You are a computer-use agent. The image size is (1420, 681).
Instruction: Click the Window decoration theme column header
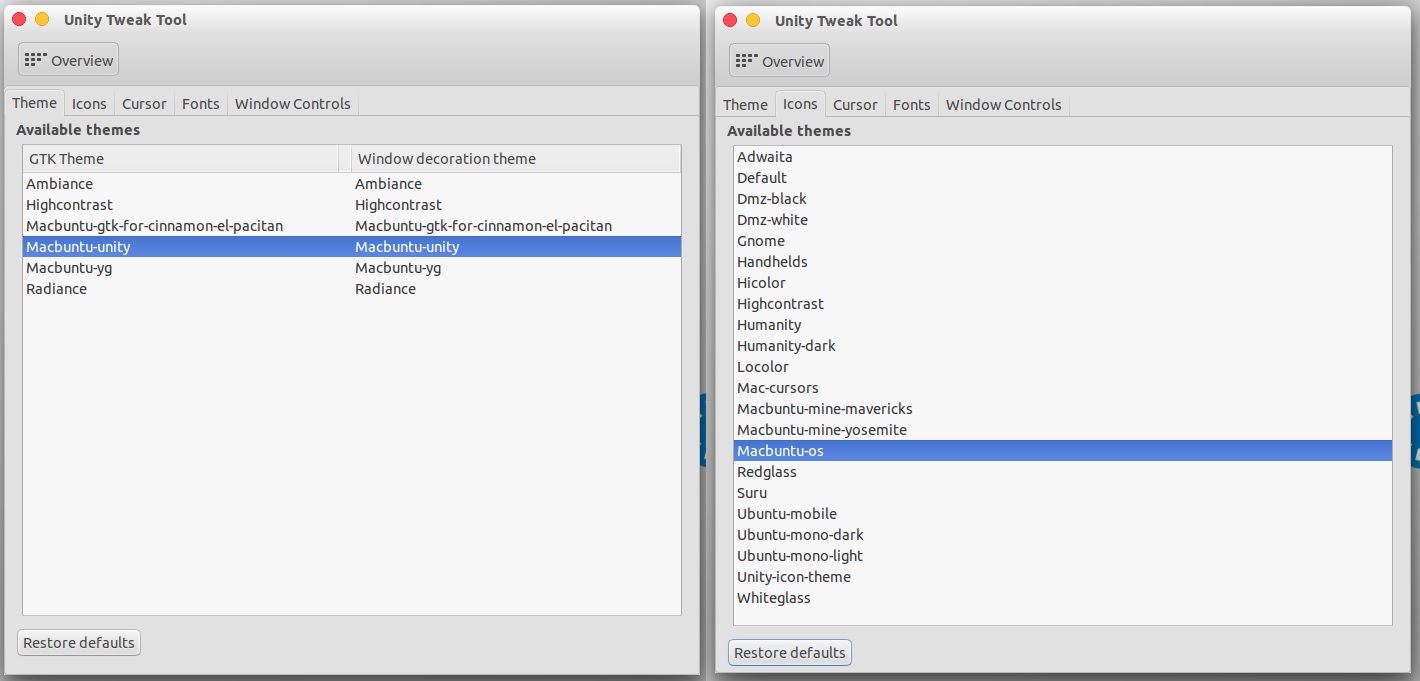pyautogui.click(x=515, y=159)
